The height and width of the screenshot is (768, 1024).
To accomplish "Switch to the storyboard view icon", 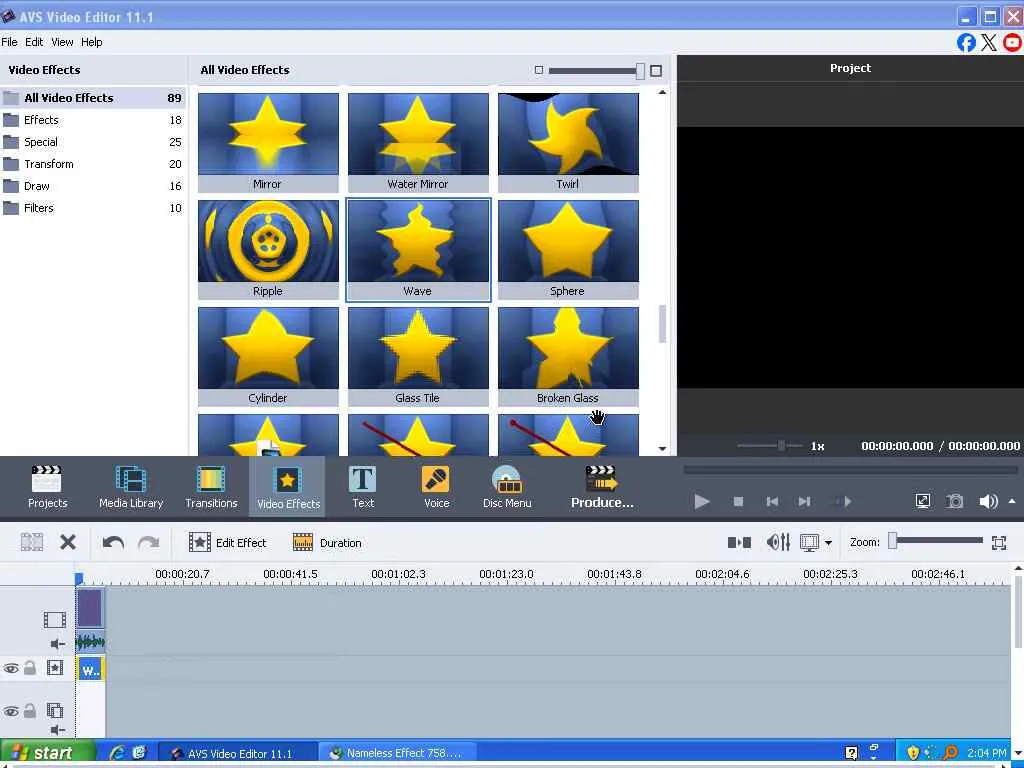I will click(x=739, y=542).
